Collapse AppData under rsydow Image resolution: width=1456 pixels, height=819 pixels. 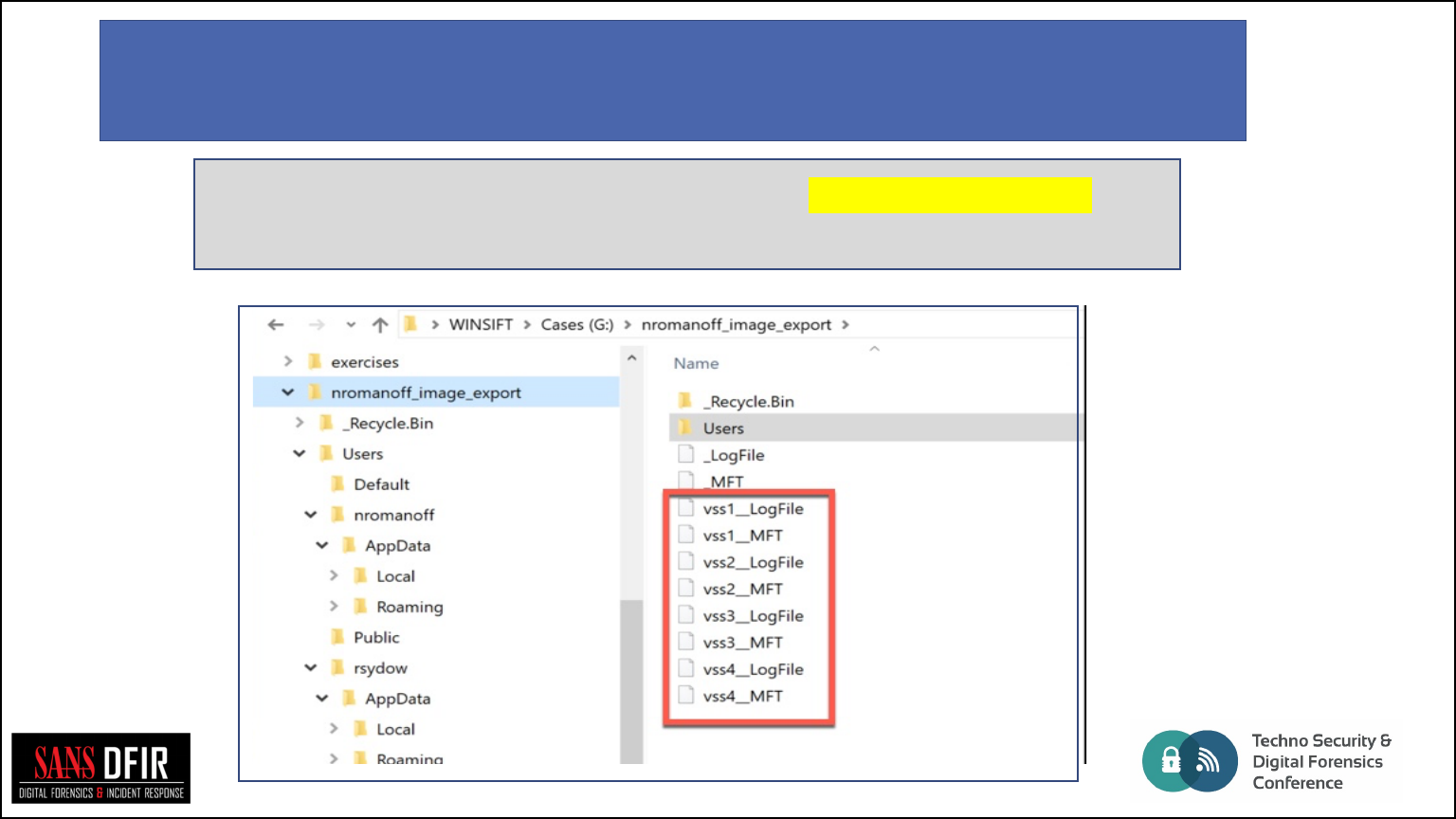(322, 698)
